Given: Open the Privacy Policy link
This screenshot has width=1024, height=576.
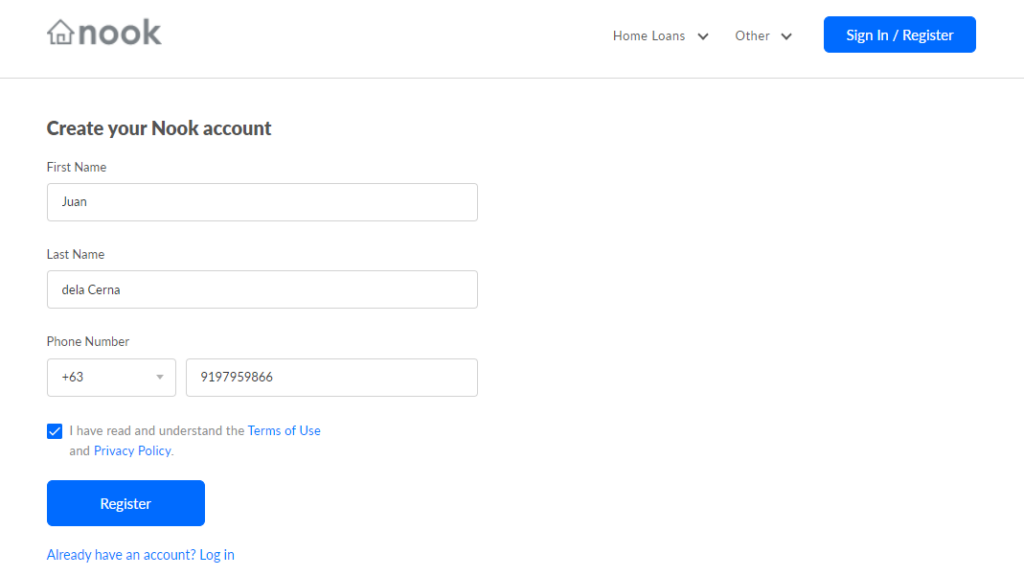Looking at the screenshot, I should click(x=133, y=451).
